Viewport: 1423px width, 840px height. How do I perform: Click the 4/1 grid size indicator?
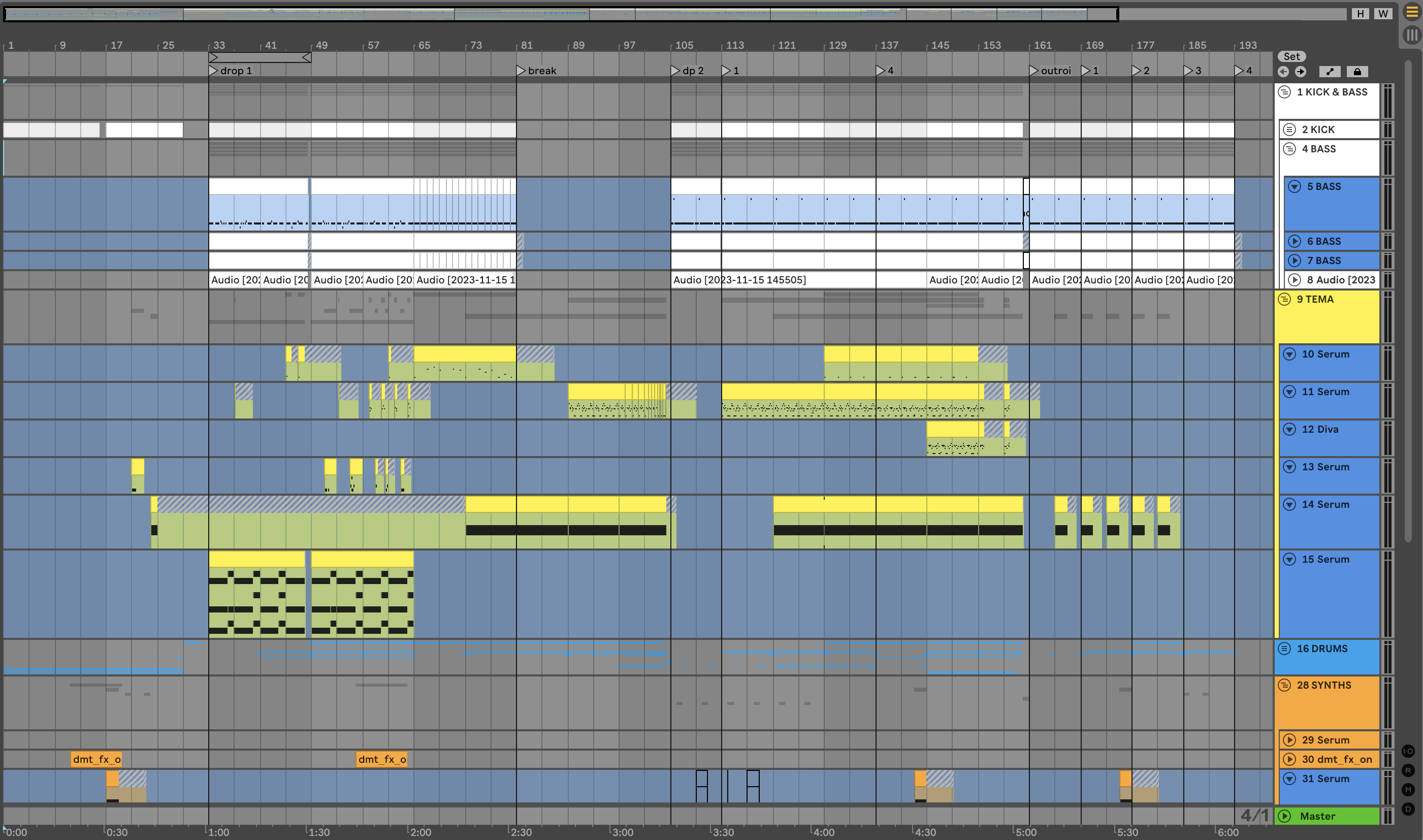(x=1255, y=815)
